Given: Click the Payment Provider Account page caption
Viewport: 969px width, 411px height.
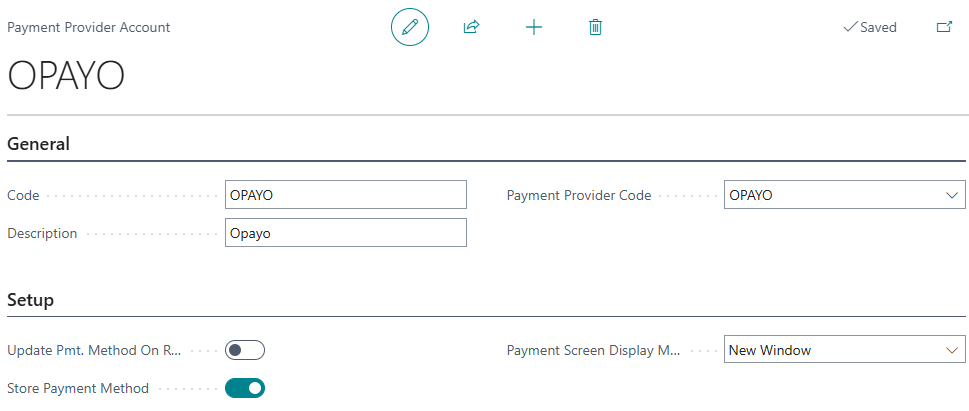Looking at the screenshot, I should click(89, 27).
